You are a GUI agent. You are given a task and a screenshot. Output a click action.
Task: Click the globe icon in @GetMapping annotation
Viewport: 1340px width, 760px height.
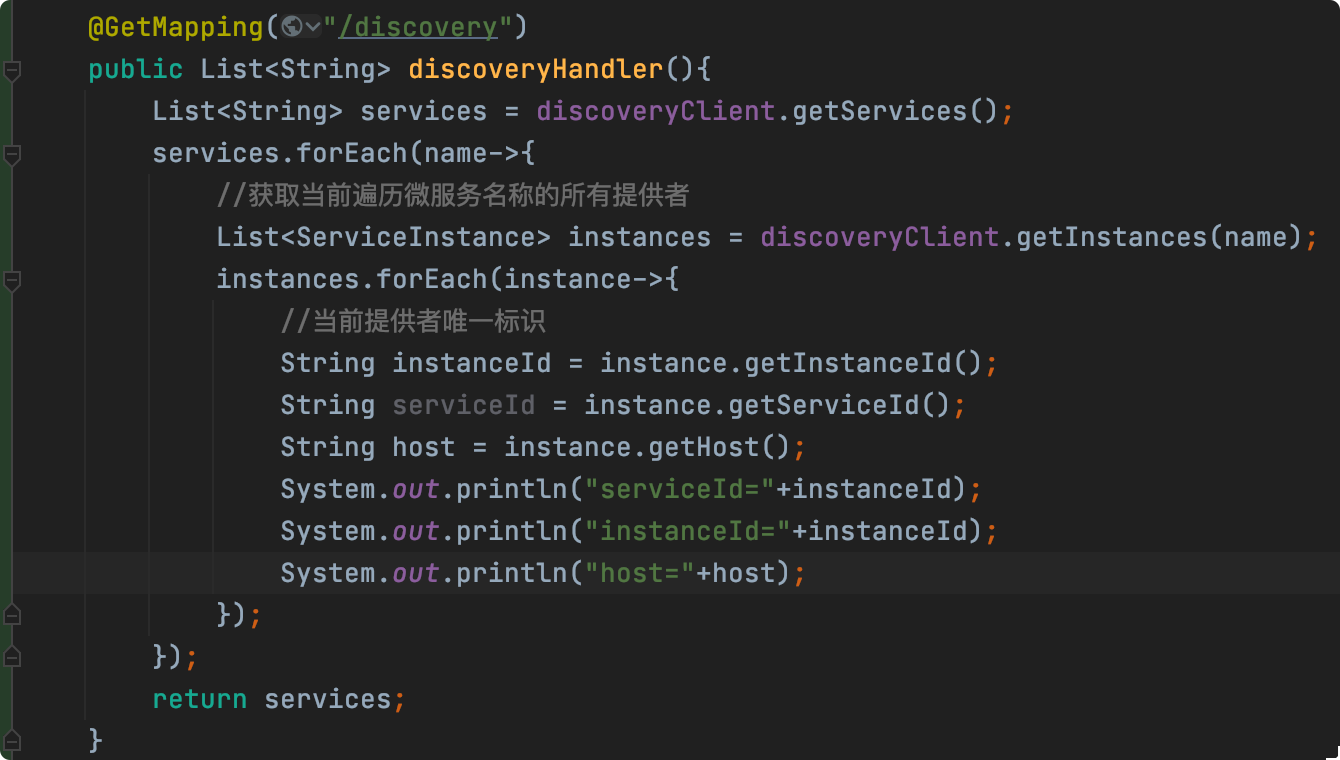(x=292, y=27)
